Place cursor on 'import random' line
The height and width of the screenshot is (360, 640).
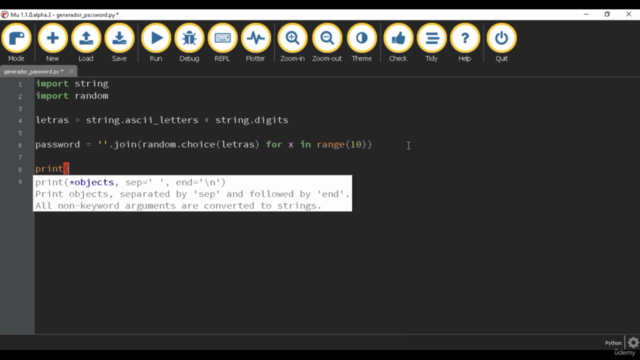pos(72,96)
